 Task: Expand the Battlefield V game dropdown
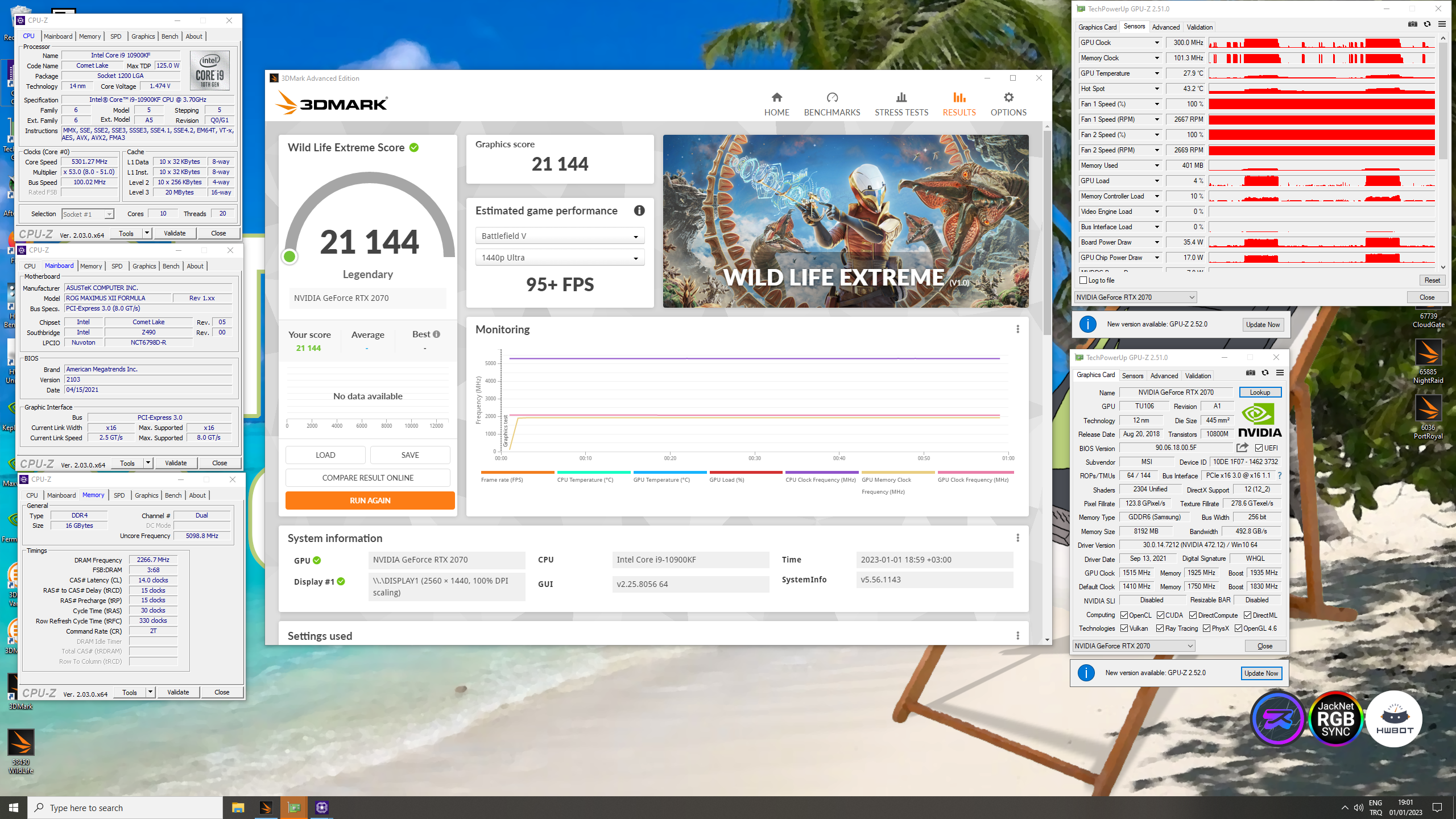pos(560,236)
